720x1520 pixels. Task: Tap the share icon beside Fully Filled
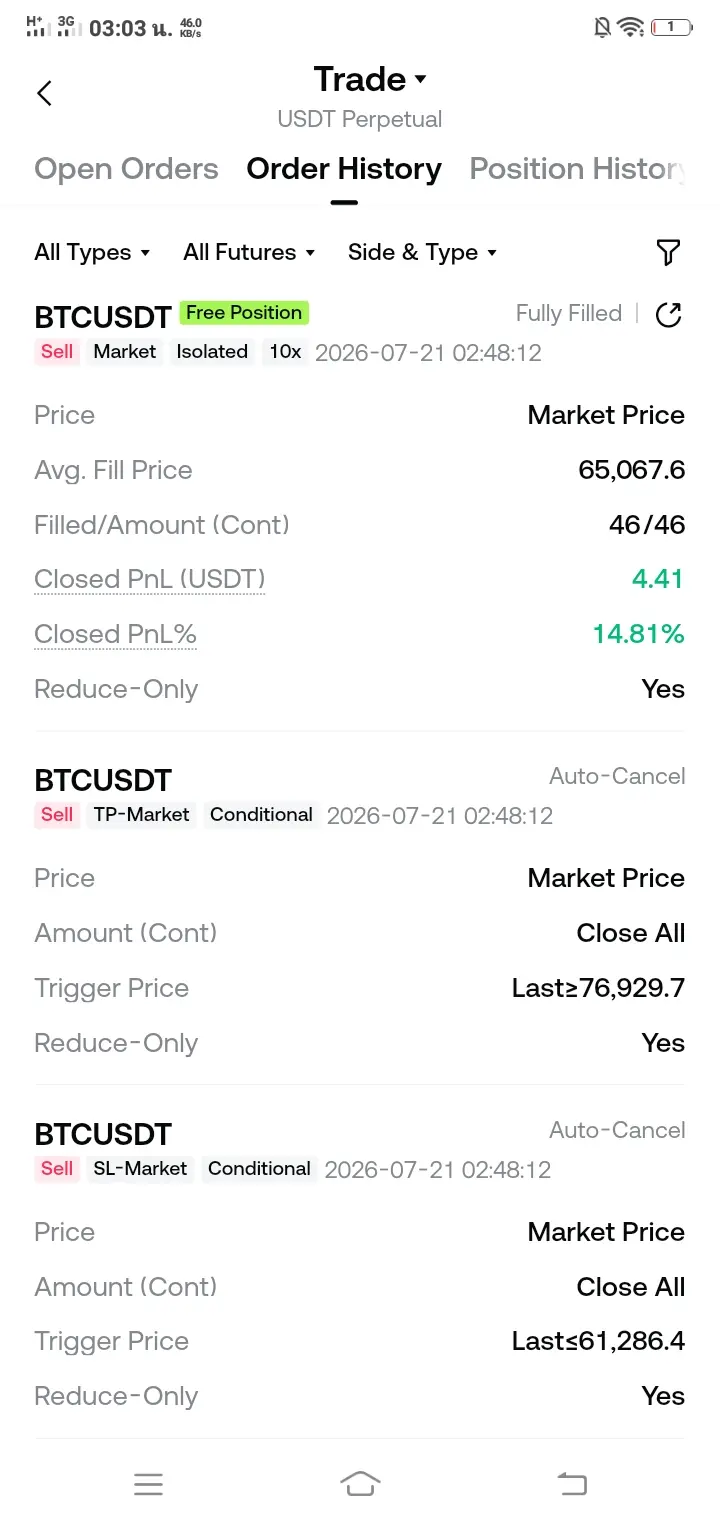pyautogui.click(x=668, y=315)
